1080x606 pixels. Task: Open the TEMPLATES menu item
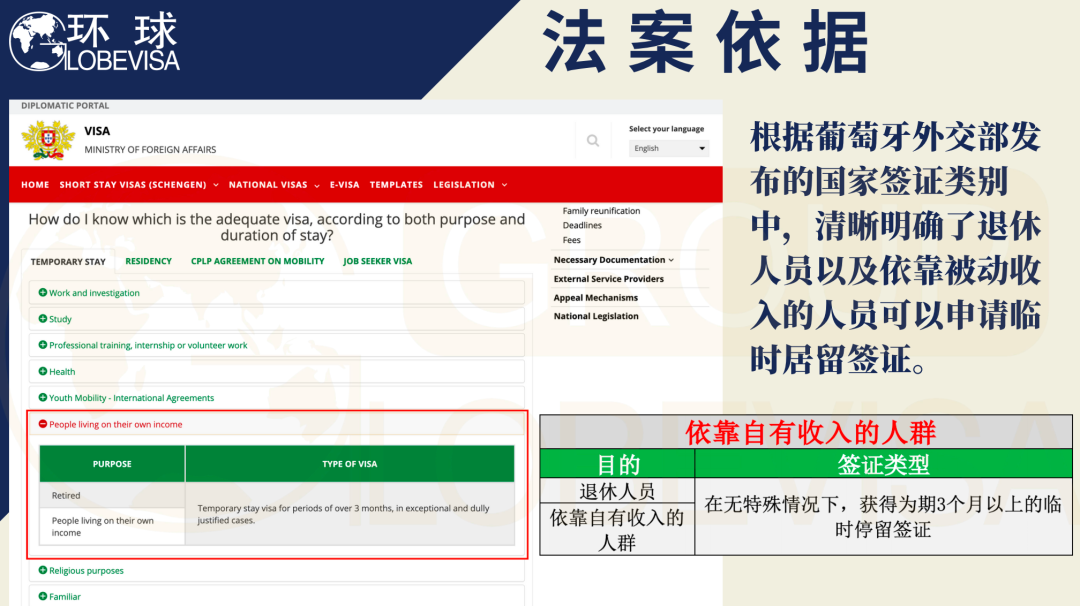pos(396,185)
